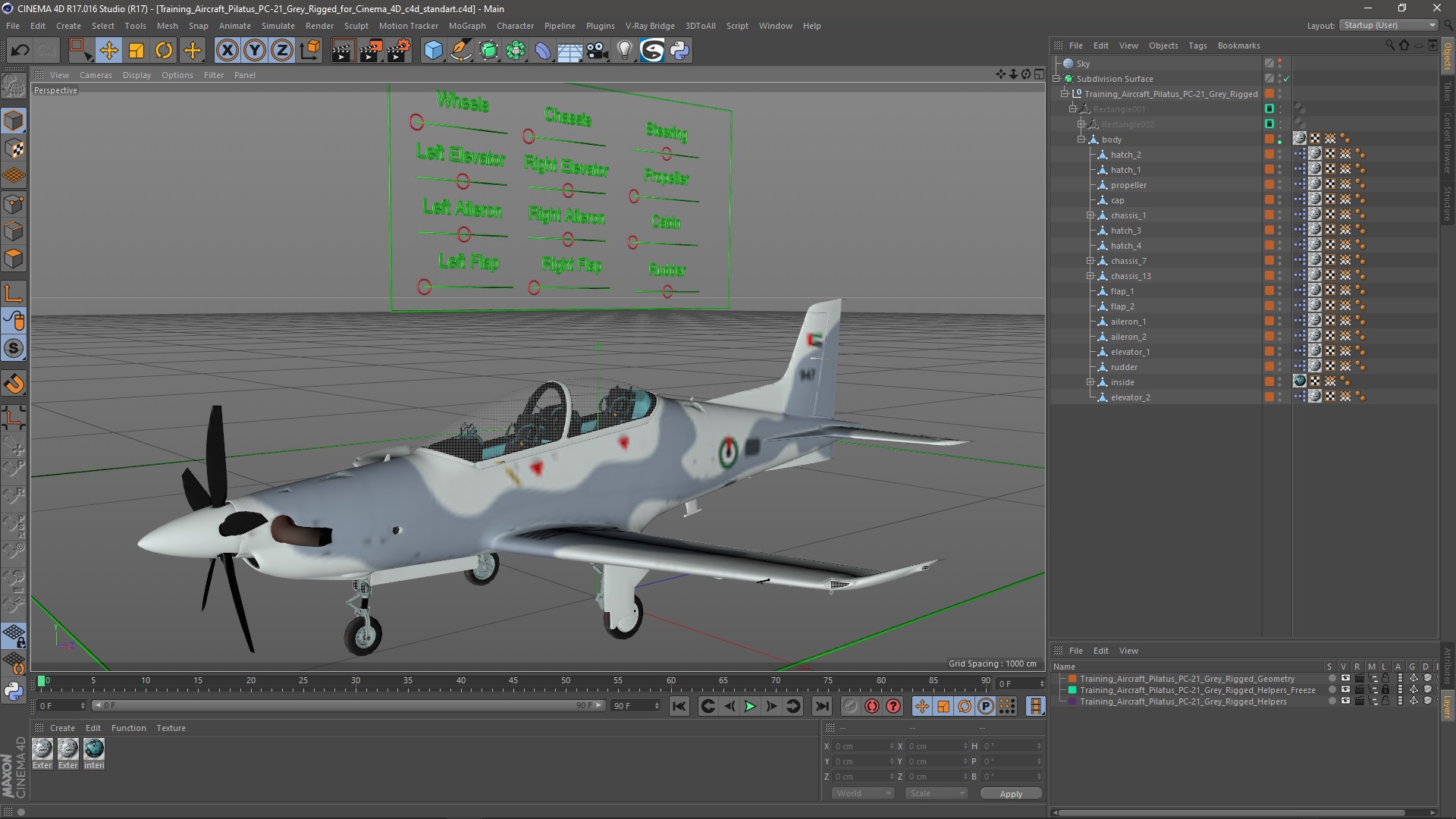Go to end of animation
Screen dimensions: 1456x819
tap(822, 706)
